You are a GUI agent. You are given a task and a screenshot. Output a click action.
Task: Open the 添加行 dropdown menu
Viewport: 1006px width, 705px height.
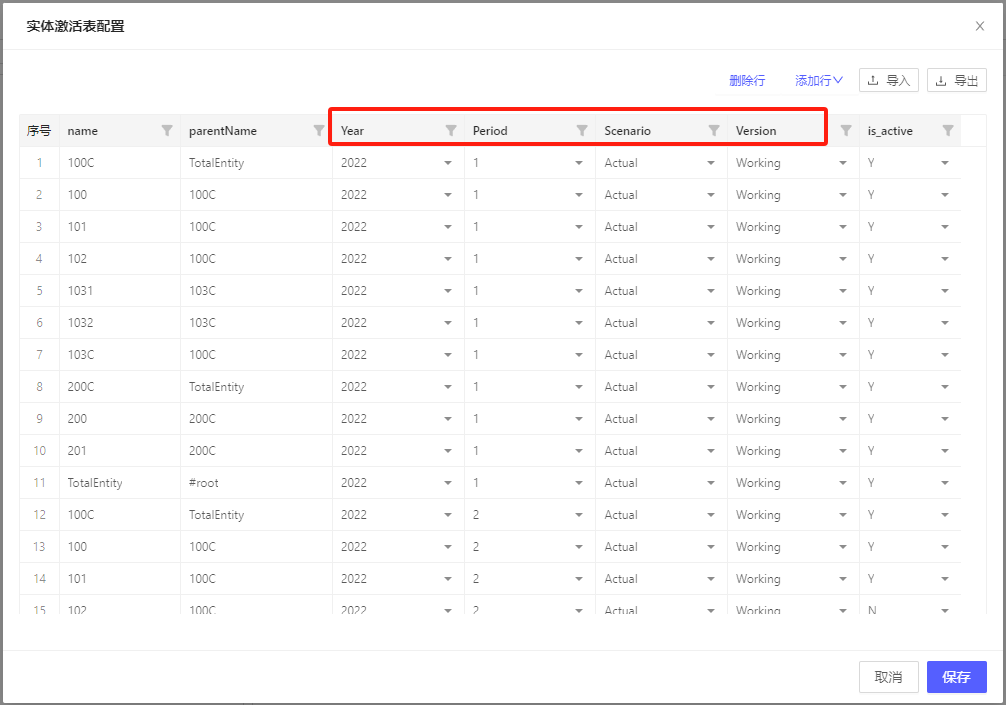pos(819,80)
